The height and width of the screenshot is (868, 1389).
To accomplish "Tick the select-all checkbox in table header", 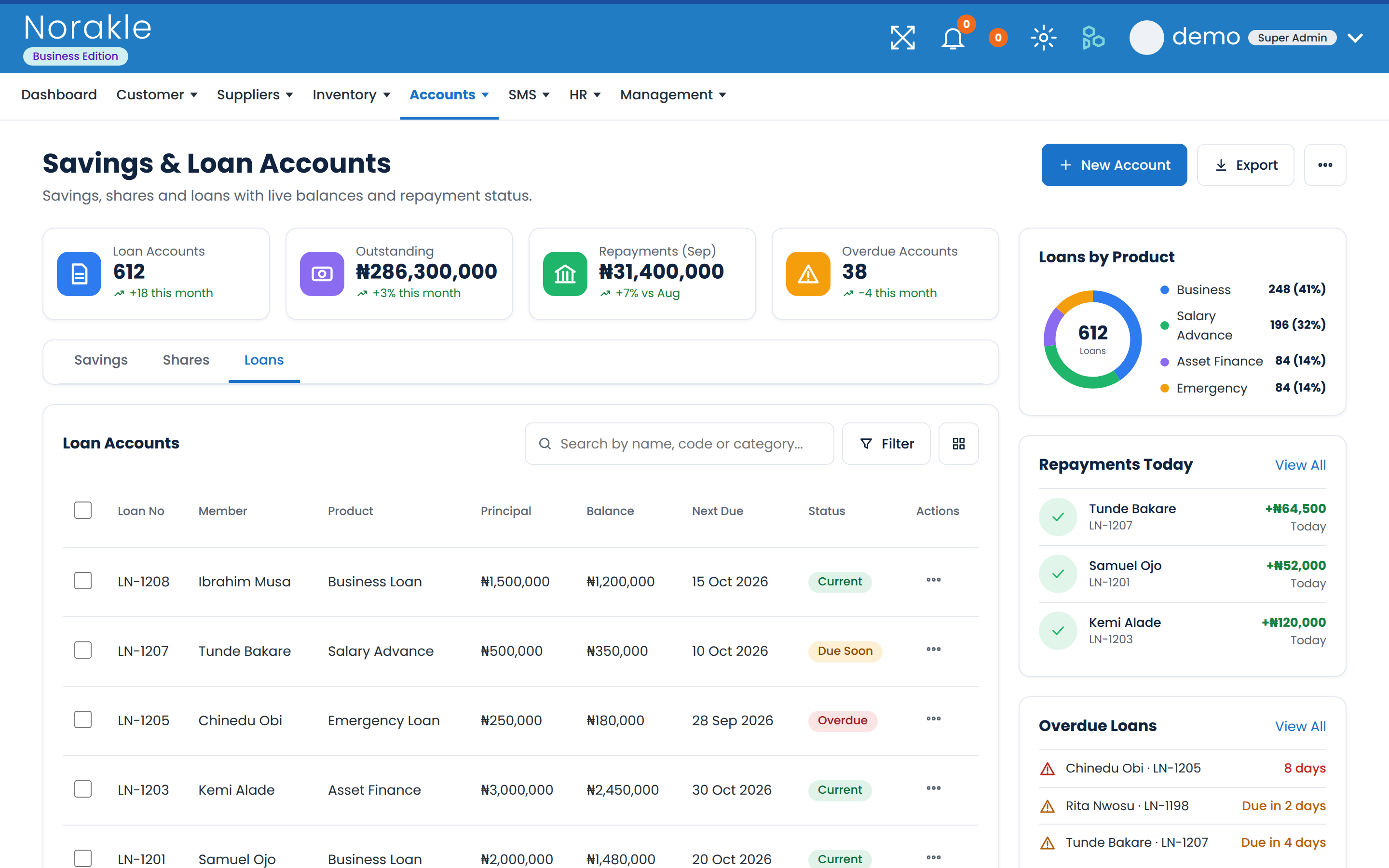I will [82, 510].
